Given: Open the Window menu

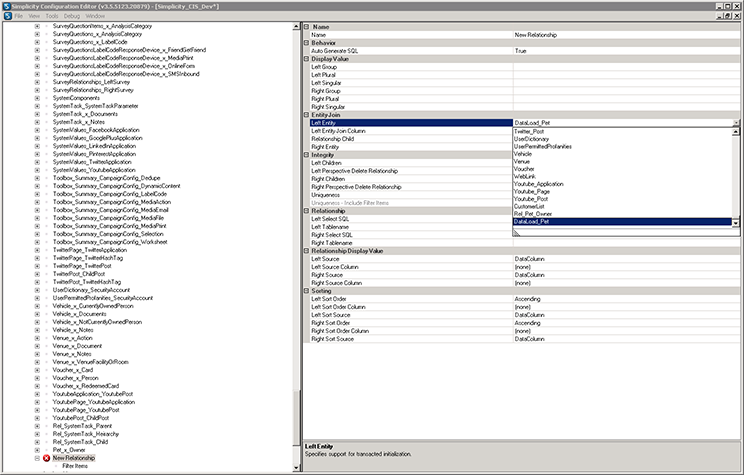Looking at the screenshot, I should coord(95,16).
